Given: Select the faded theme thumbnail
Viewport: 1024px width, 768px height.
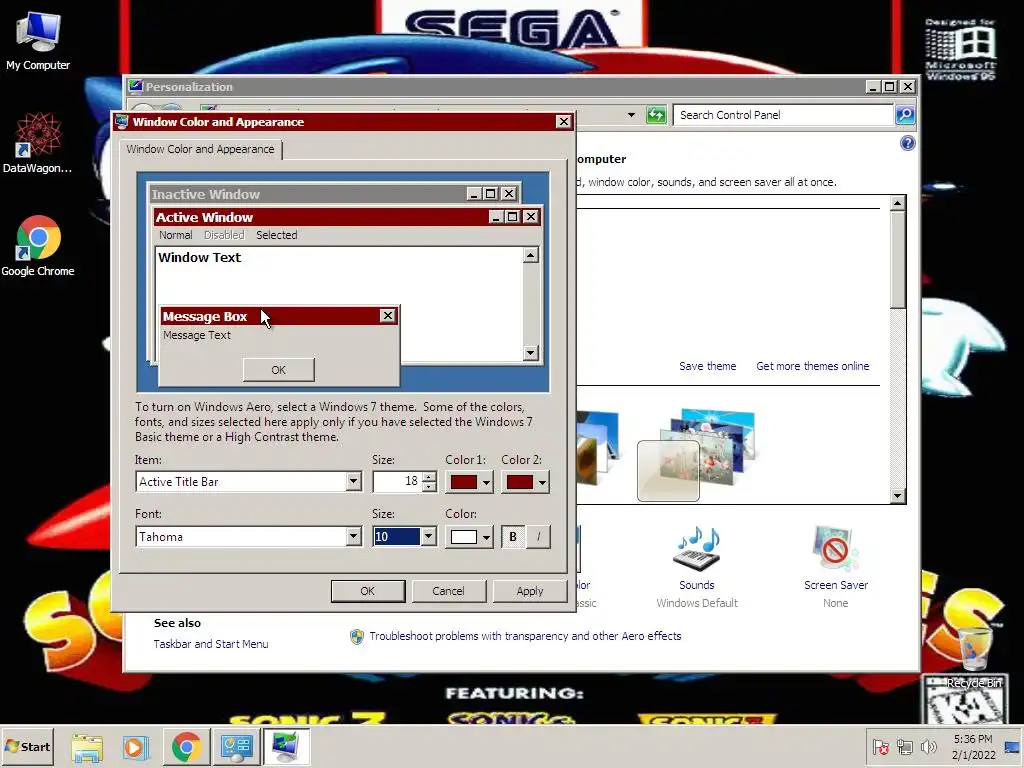Looking at the screenshot, I should coord(668,470).
